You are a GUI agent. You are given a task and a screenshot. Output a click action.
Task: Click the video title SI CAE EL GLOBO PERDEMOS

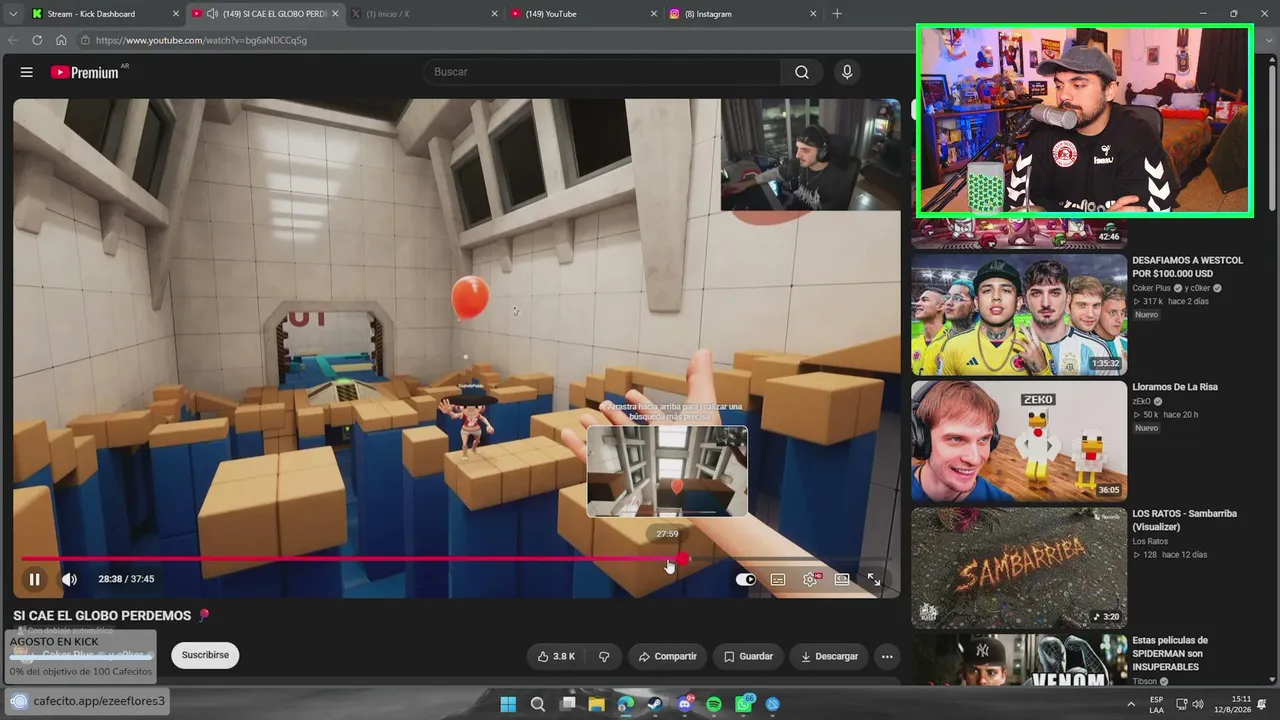pos(102,616)
